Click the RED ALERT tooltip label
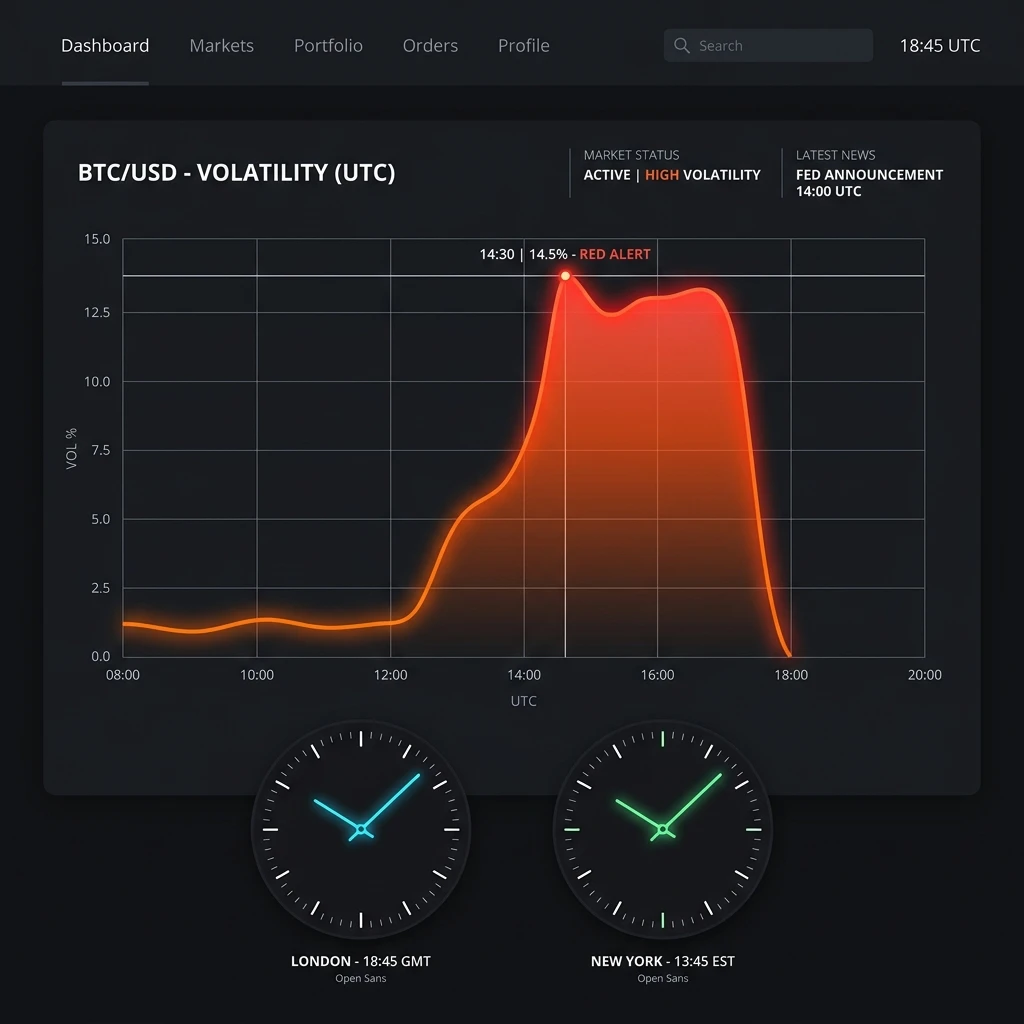Viewport: 1024px width, 1024px height. click(615, 254)
